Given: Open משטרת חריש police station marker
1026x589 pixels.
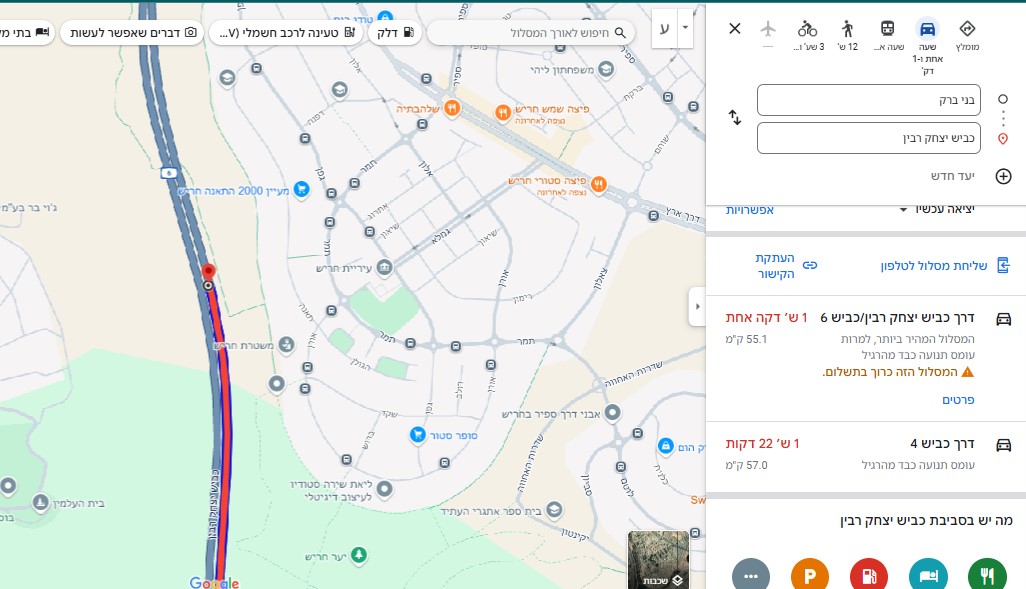Looking at the screenshot, I should click(286, 344).
